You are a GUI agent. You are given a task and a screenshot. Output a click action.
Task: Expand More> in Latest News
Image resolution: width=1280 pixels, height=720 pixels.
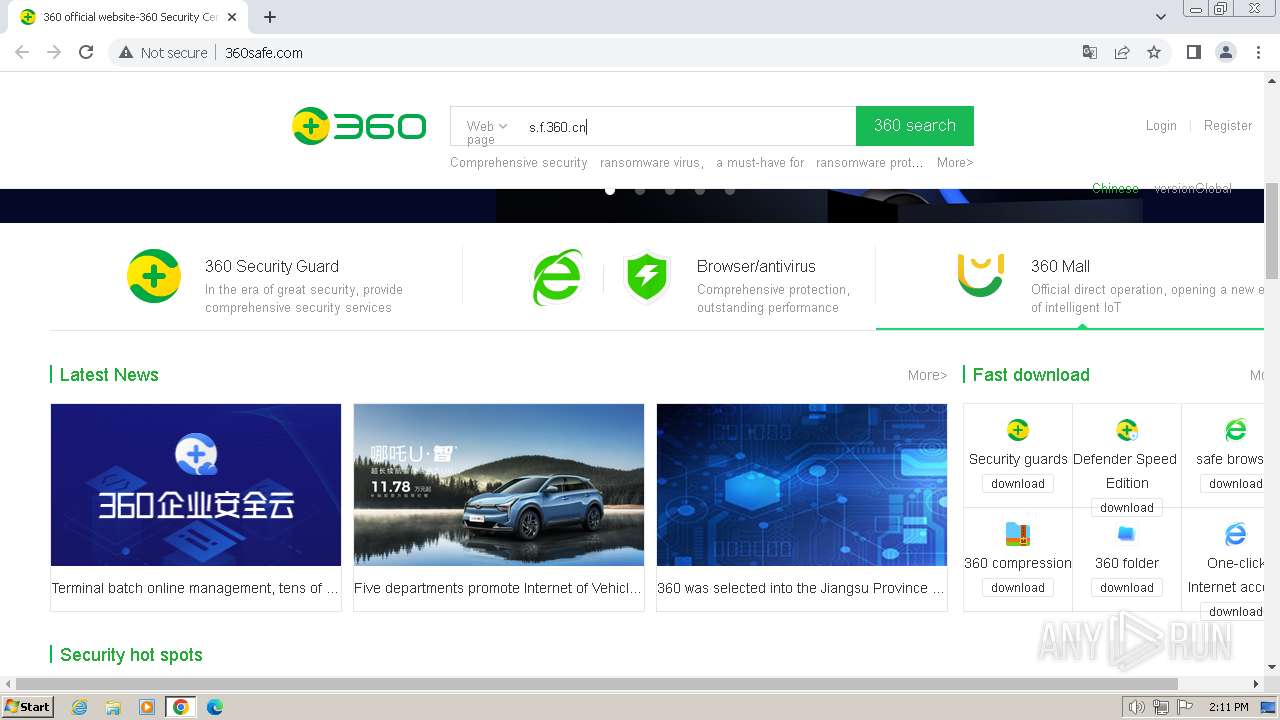coord(927,376)
